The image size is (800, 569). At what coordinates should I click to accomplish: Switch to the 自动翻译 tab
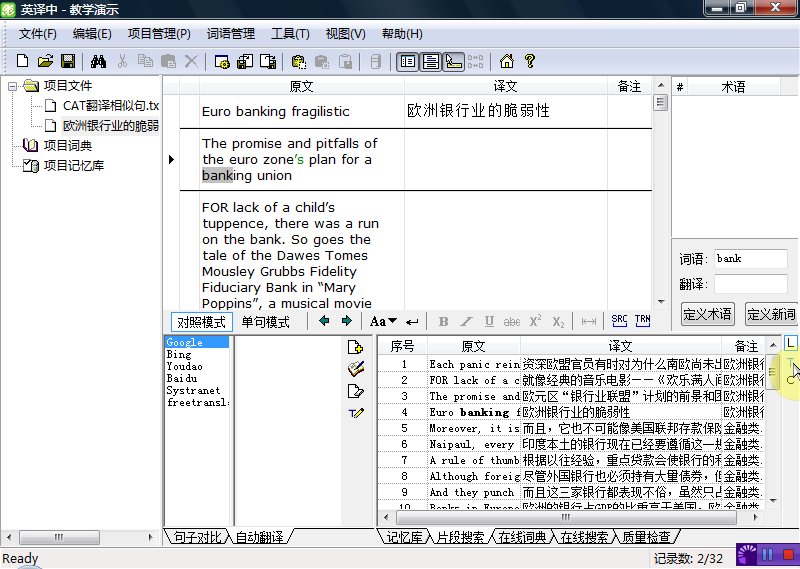point(260,537)
